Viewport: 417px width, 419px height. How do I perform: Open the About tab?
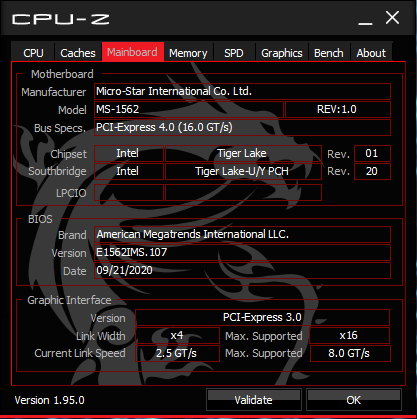[x=371, y=52]
